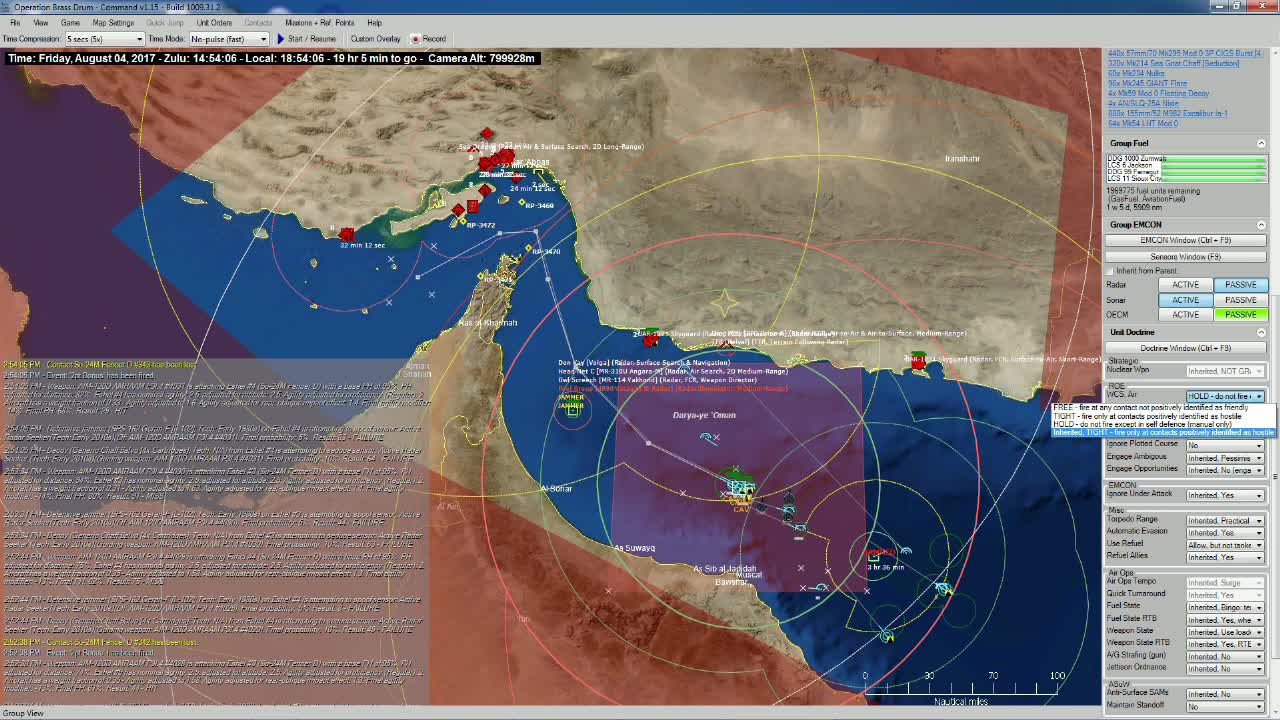Viewport: 1280px width, 720px height.
Task: Set Sonar to PASSIVE
Action: pos(1240,300)
